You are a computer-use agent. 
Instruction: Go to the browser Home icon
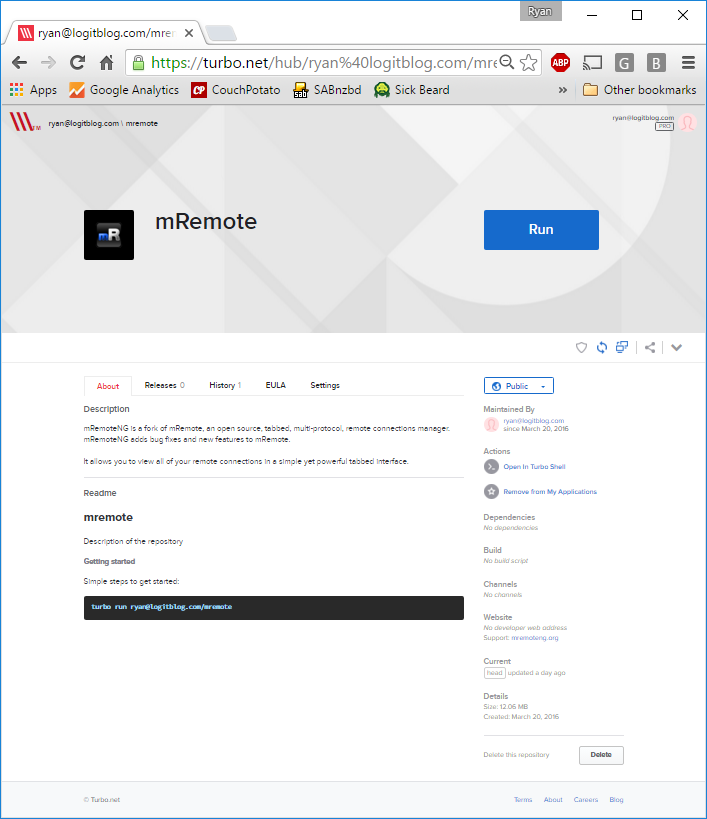click(107, 63)
